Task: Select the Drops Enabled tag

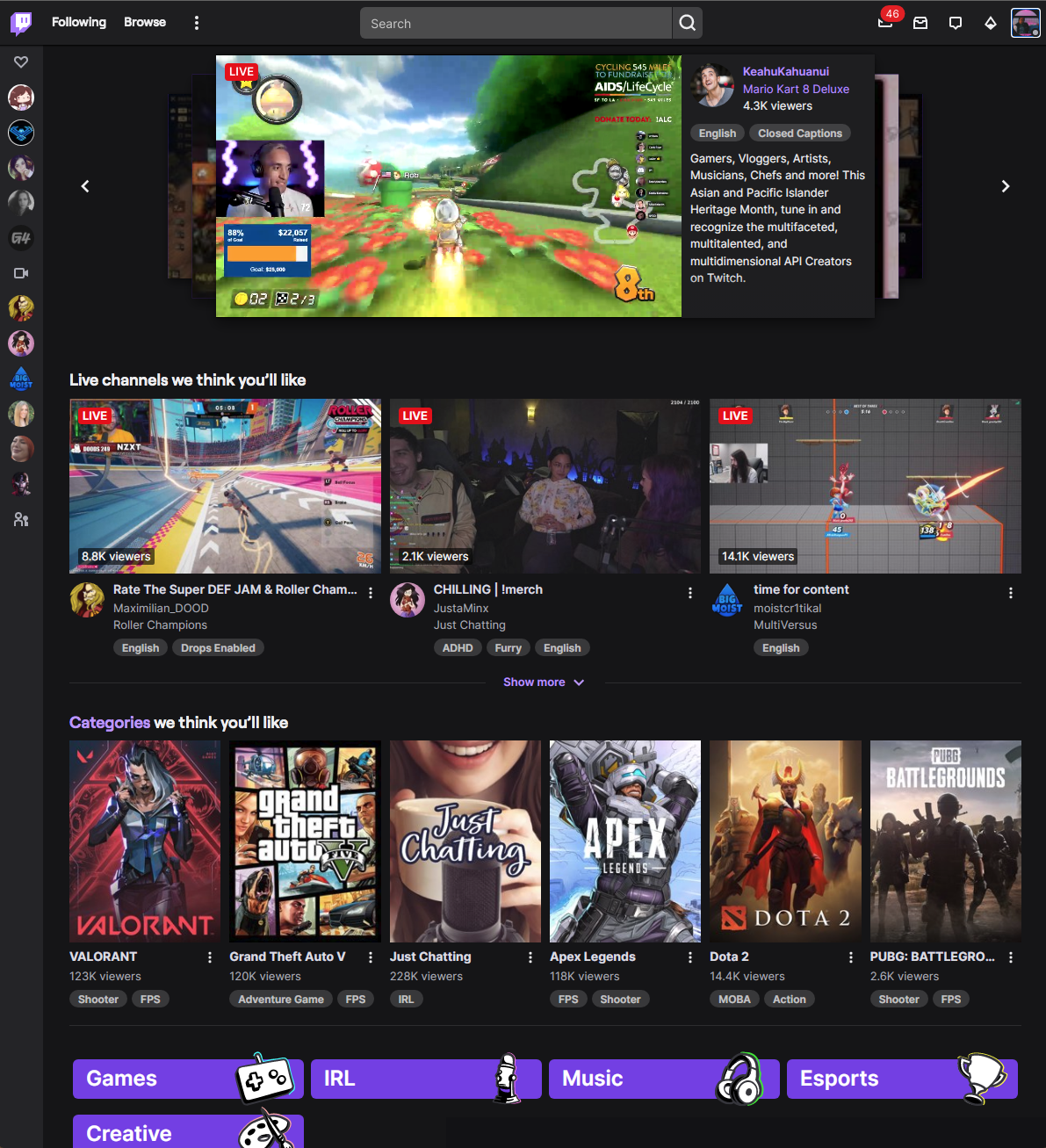Action: 218,648
